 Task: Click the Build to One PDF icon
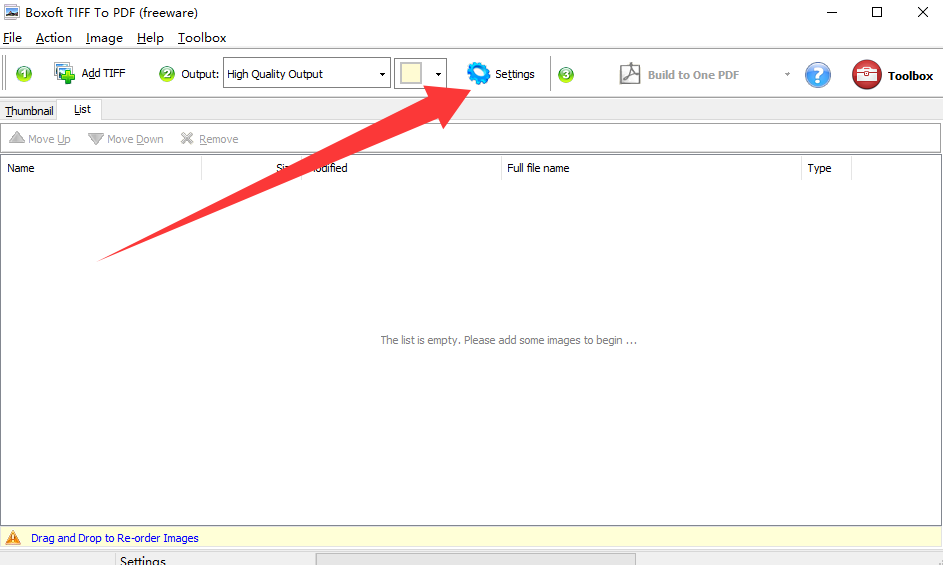click(x=629, y=74)
